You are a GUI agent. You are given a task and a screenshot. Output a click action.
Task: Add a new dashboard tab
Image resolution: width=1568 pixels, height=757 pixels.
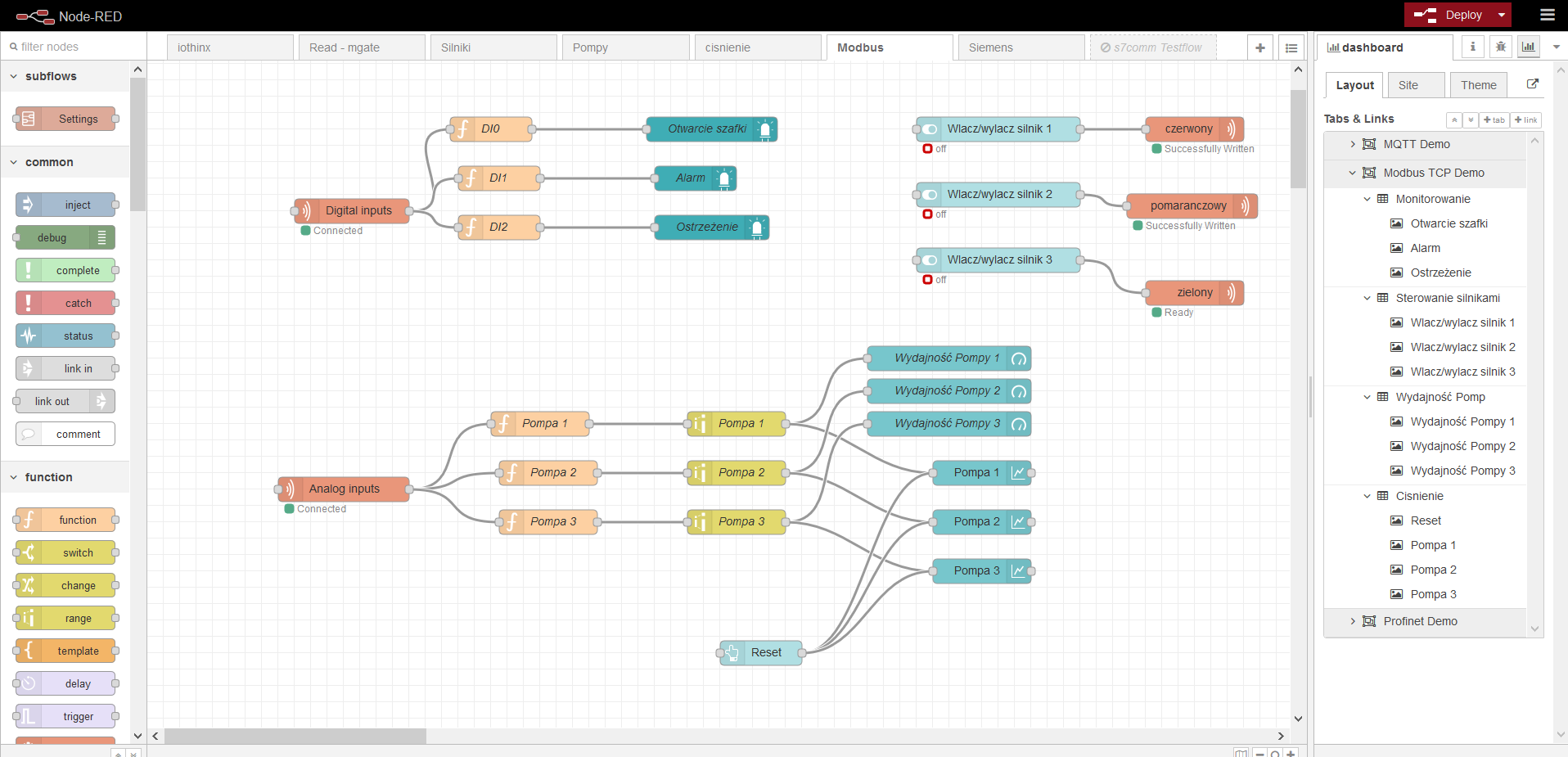click(x=1494, y=119)
